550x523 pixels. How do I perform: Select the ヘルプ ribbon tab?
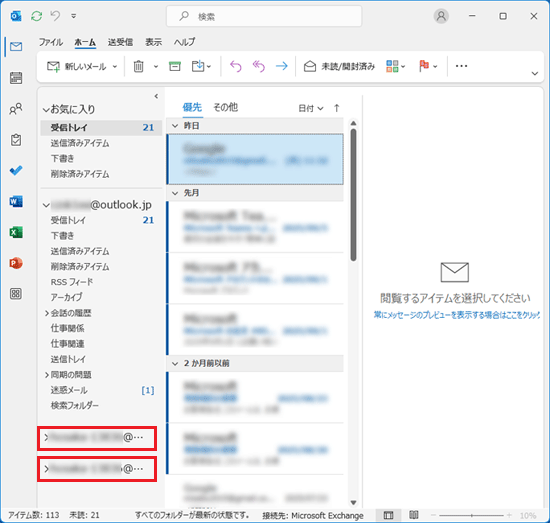185,42
